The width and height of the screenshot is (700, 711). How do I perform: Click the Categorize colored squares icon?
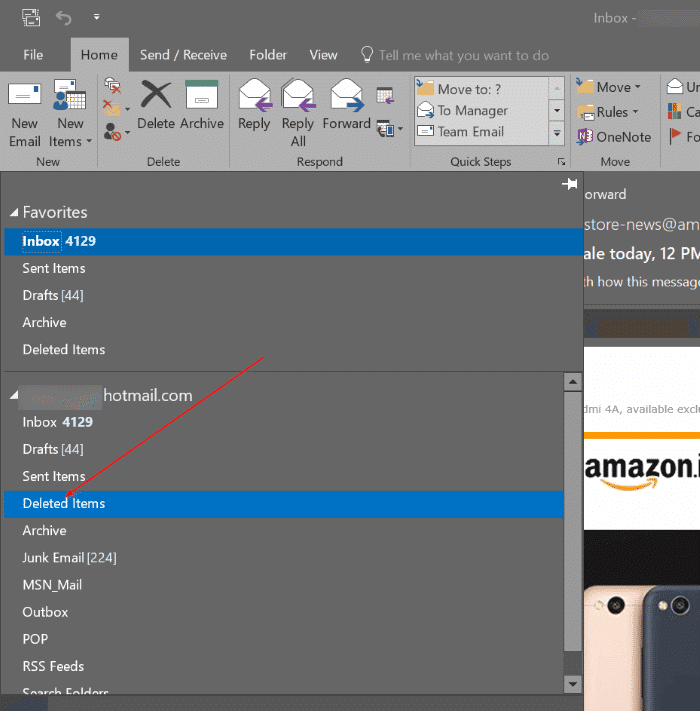coord(675,111)
